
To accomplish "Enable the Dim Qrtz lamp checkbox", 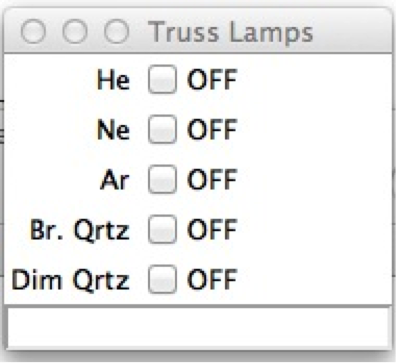I will [162, 279].
